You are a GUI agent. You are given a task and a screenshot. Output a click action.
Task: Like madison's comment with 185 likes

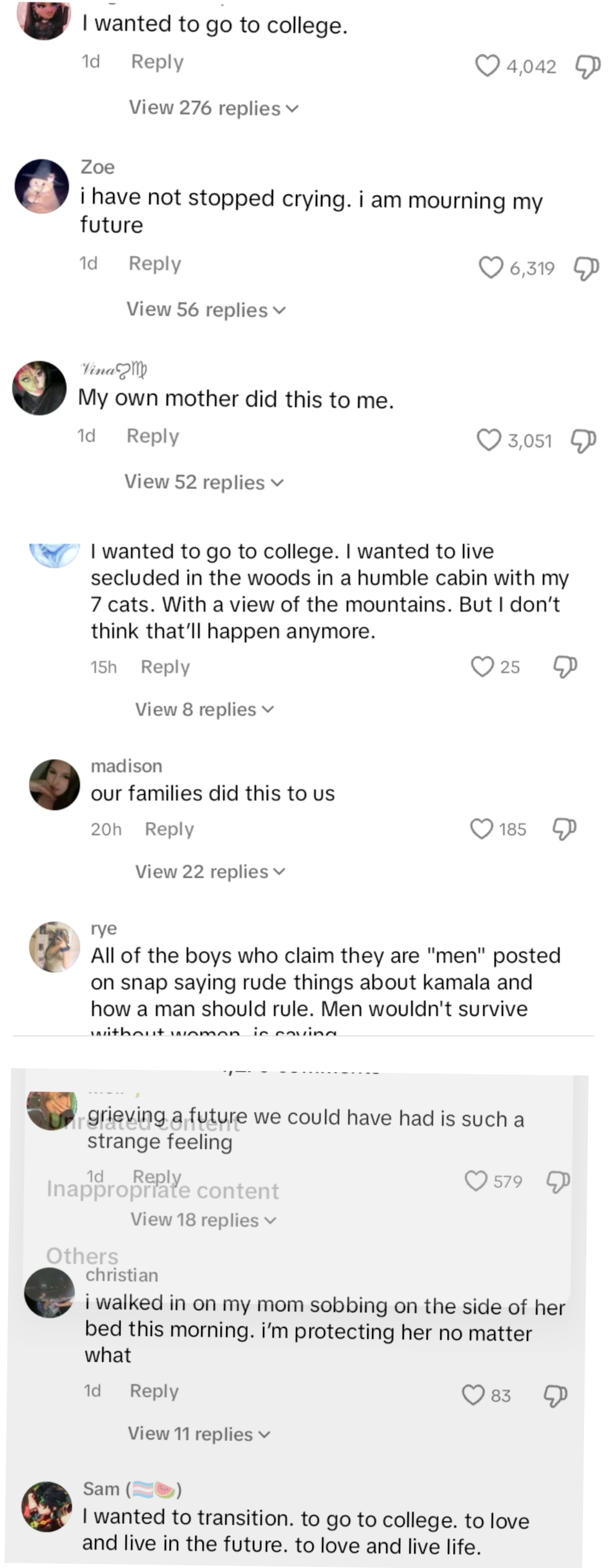[x=482, y=828]
